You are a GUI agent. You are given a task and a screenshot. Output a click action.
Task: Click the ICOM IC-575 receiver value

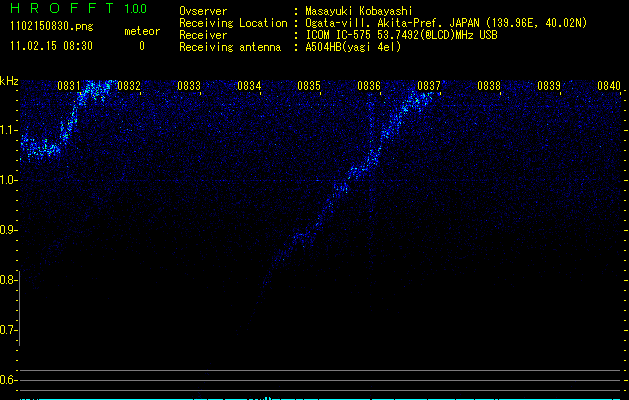[401, 35]
